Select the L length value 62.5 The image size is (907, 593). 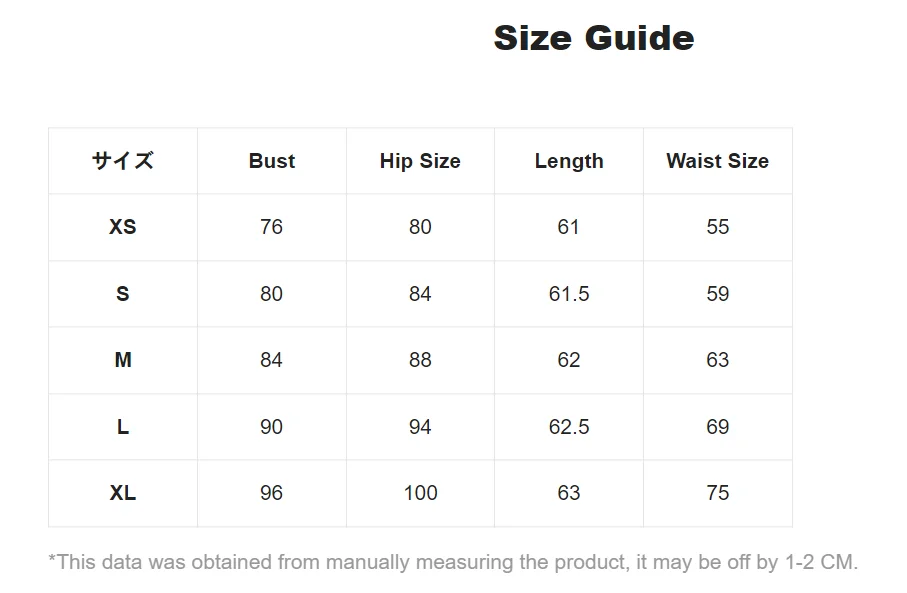click(569, 427)
